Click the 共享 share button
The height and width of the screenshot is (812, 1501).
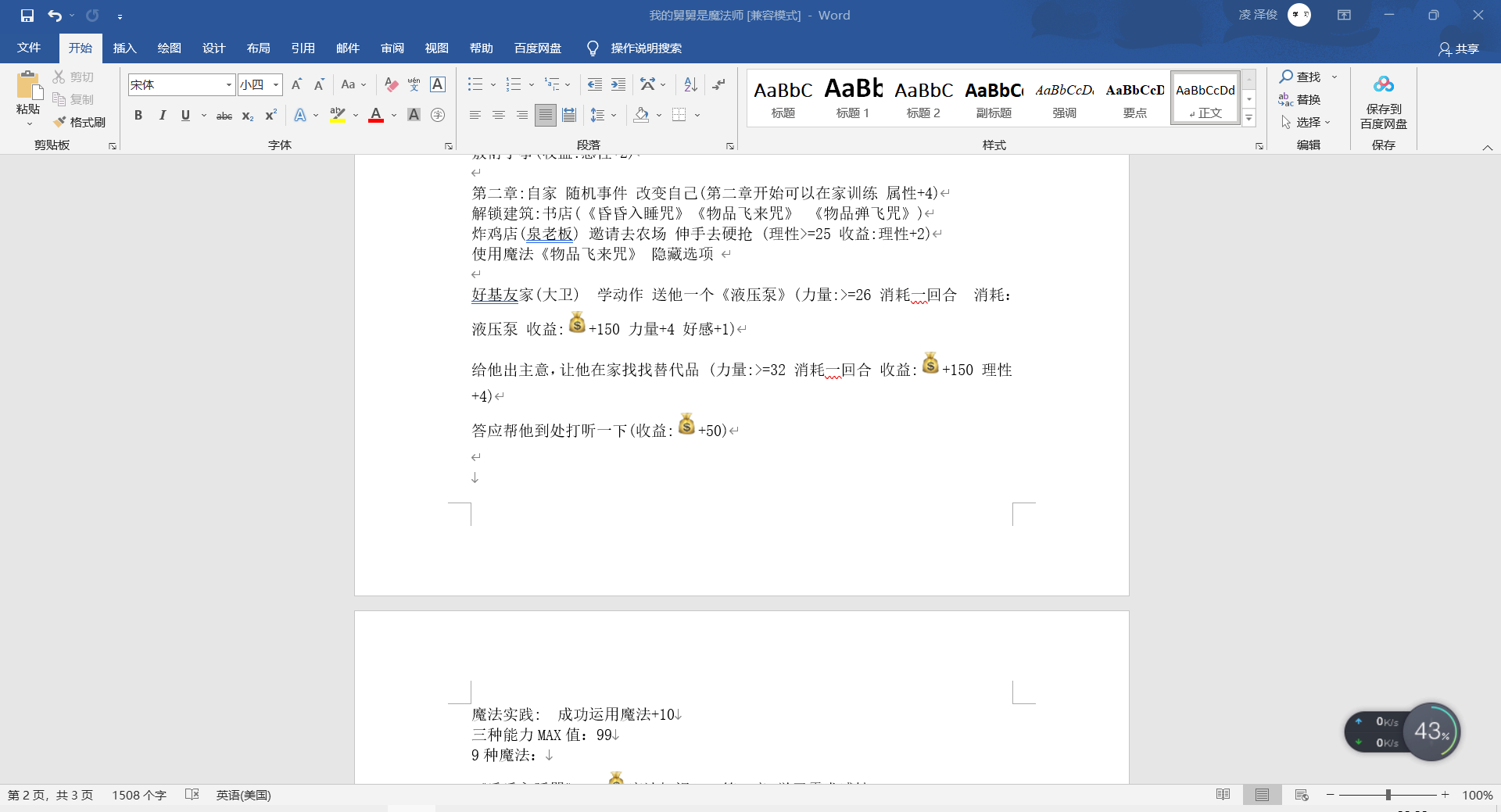1459,48
